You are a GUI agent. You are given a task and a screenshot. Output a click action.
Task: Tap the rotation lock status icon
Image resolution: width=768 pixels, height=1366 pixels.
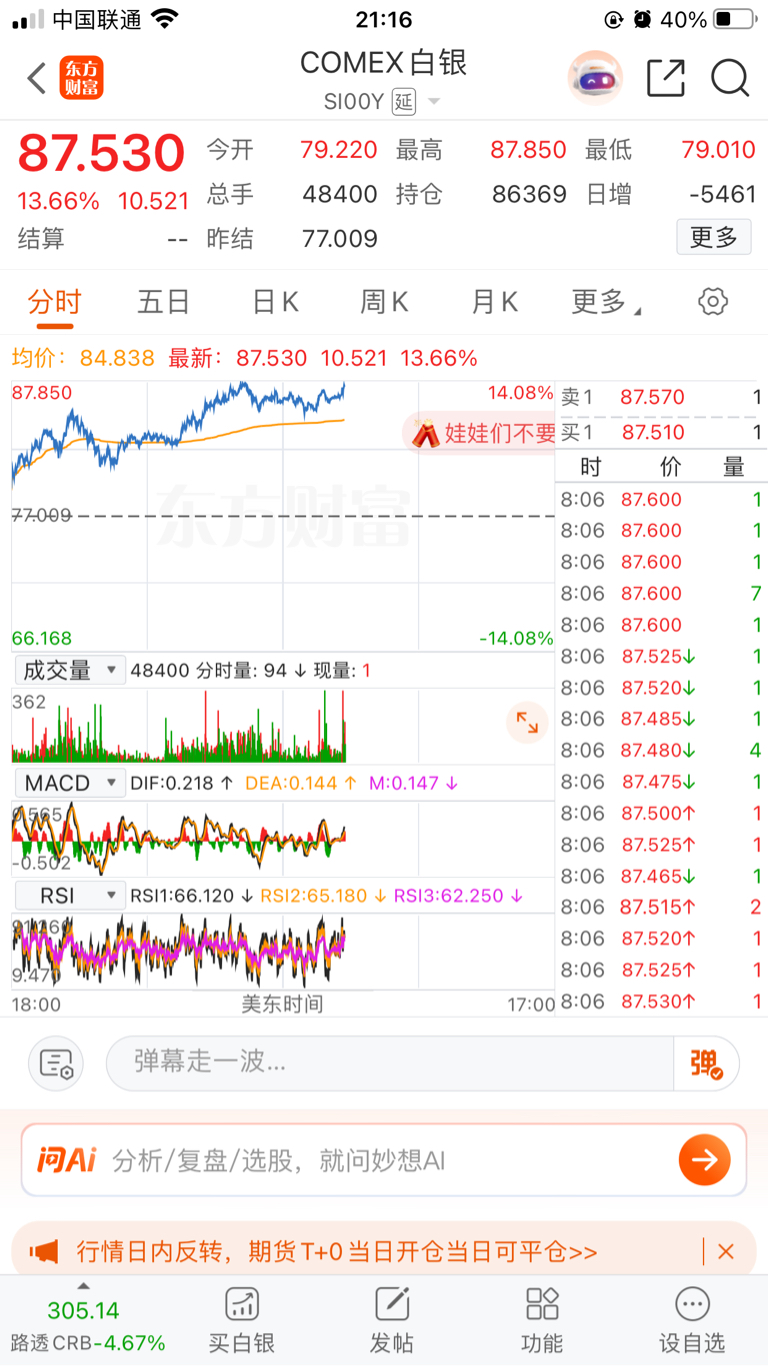tap(614, 19)
